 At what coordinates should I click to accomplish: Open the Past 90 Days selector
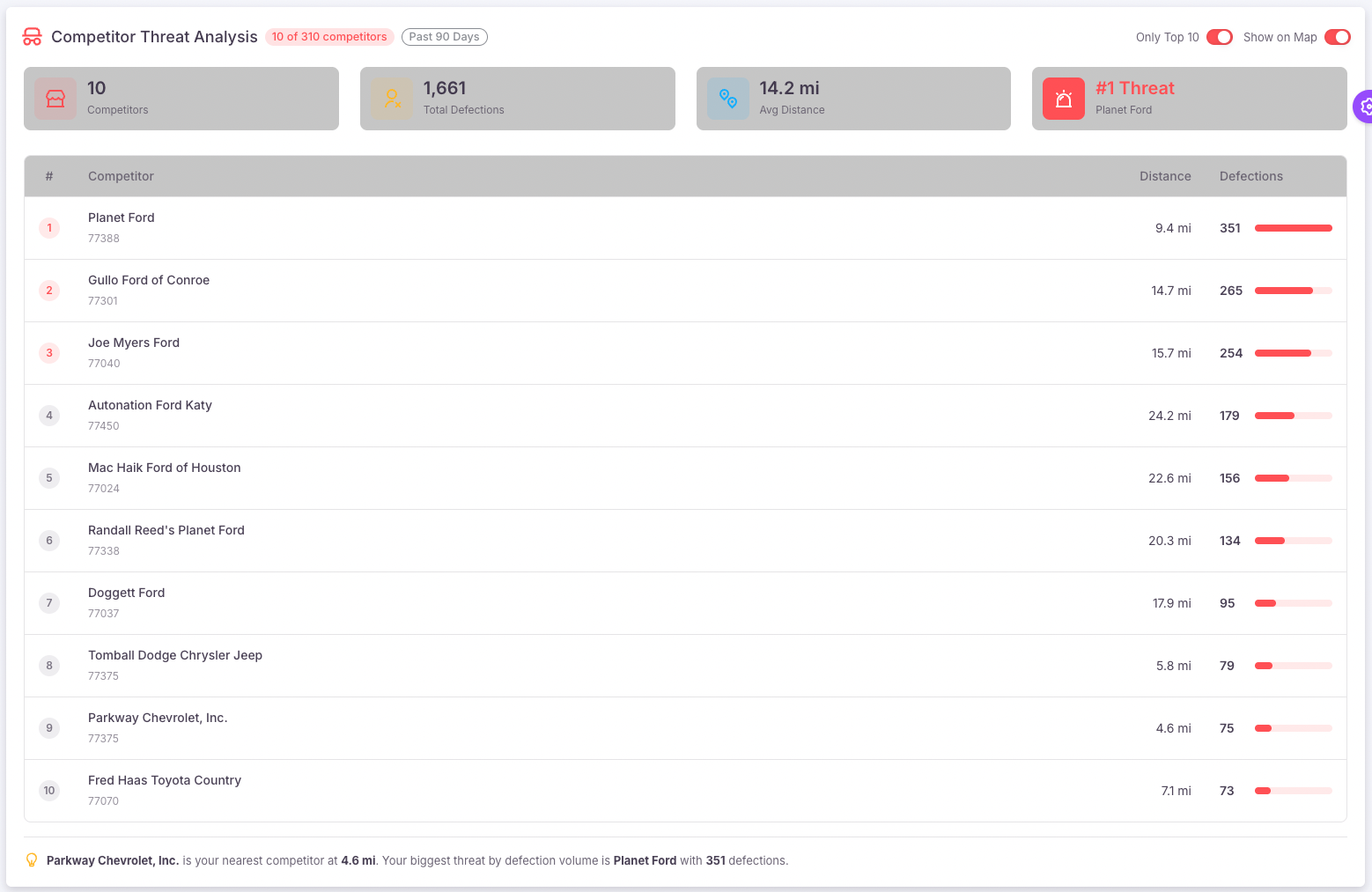444,36
